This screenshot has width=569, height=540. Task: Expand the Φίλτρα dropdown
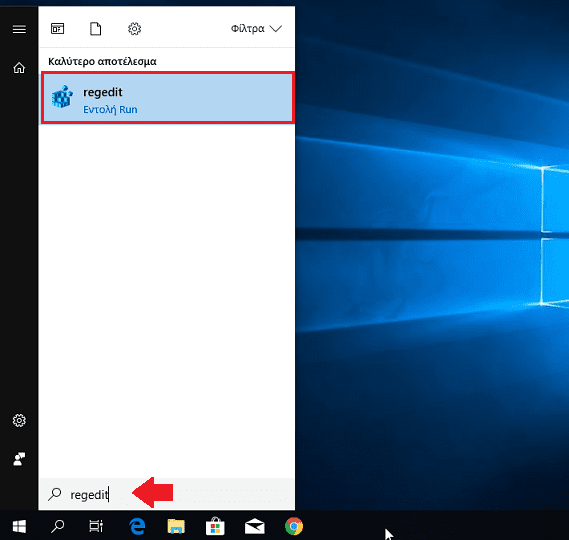[x=256, y=29]
